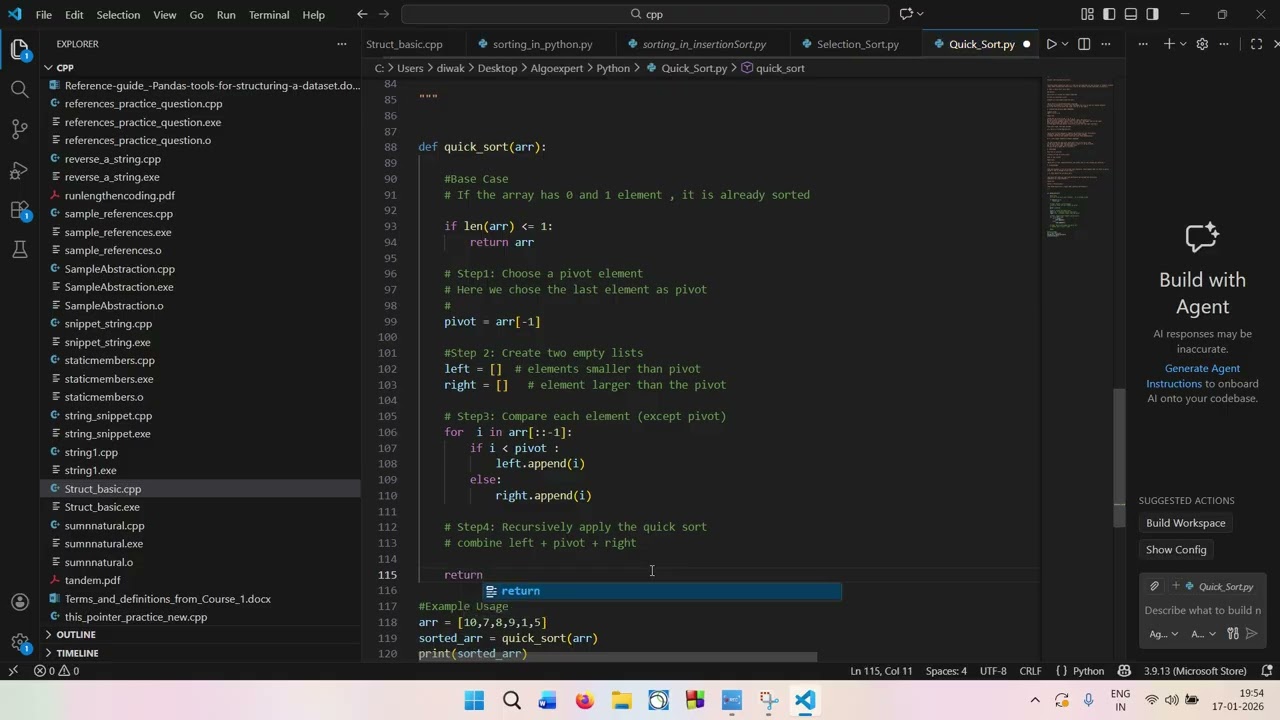1280x720 pixels.
Task: Click the remote window indicator in status bar
Action: coord(13,671)
